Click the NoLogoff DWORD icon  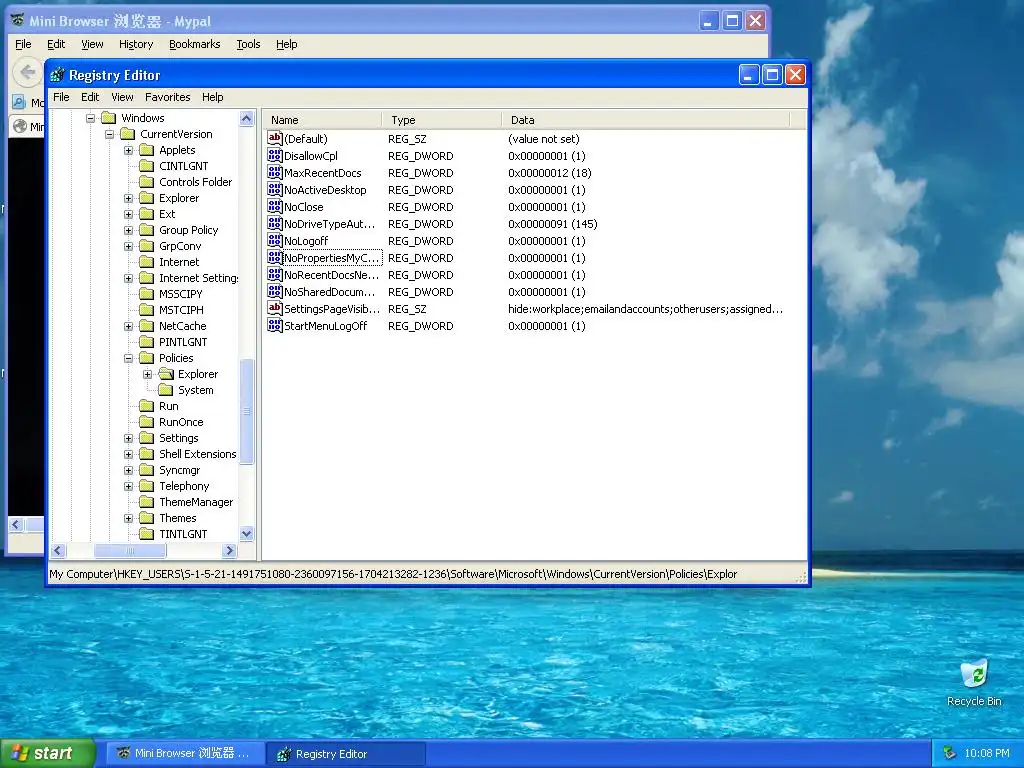[274, 240]
